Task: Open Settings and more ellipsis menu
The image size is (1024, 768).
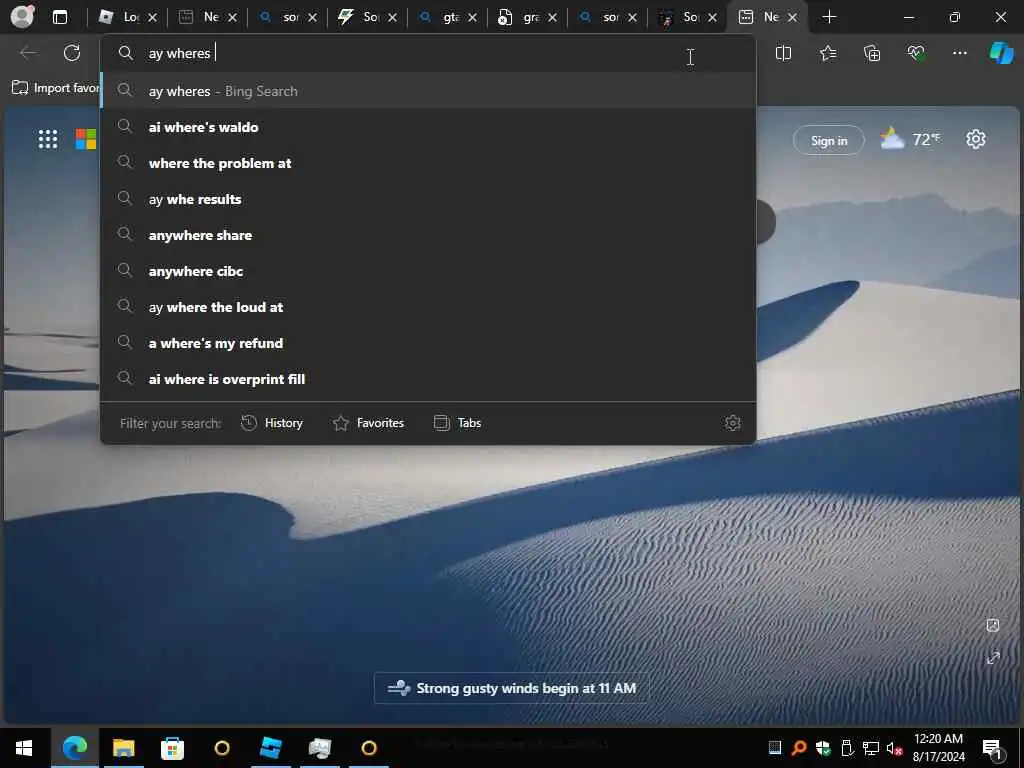Action: point(959,53)
